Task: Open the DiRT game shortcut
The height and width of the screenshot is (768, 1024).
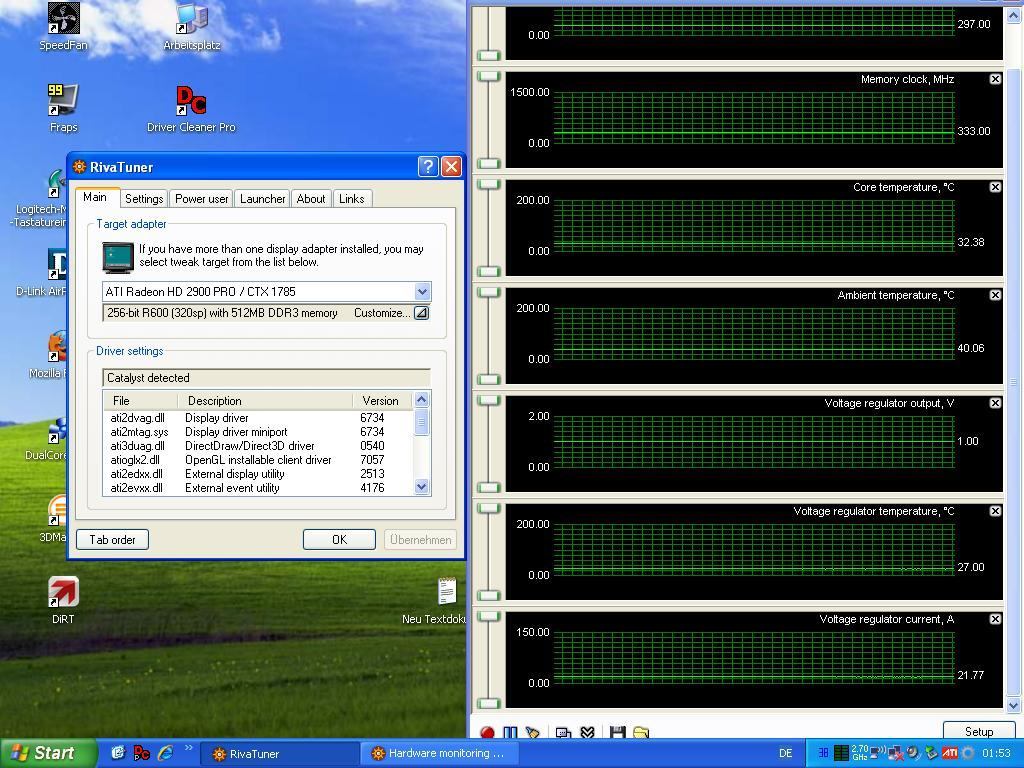Action: click(x=63, y=600)
